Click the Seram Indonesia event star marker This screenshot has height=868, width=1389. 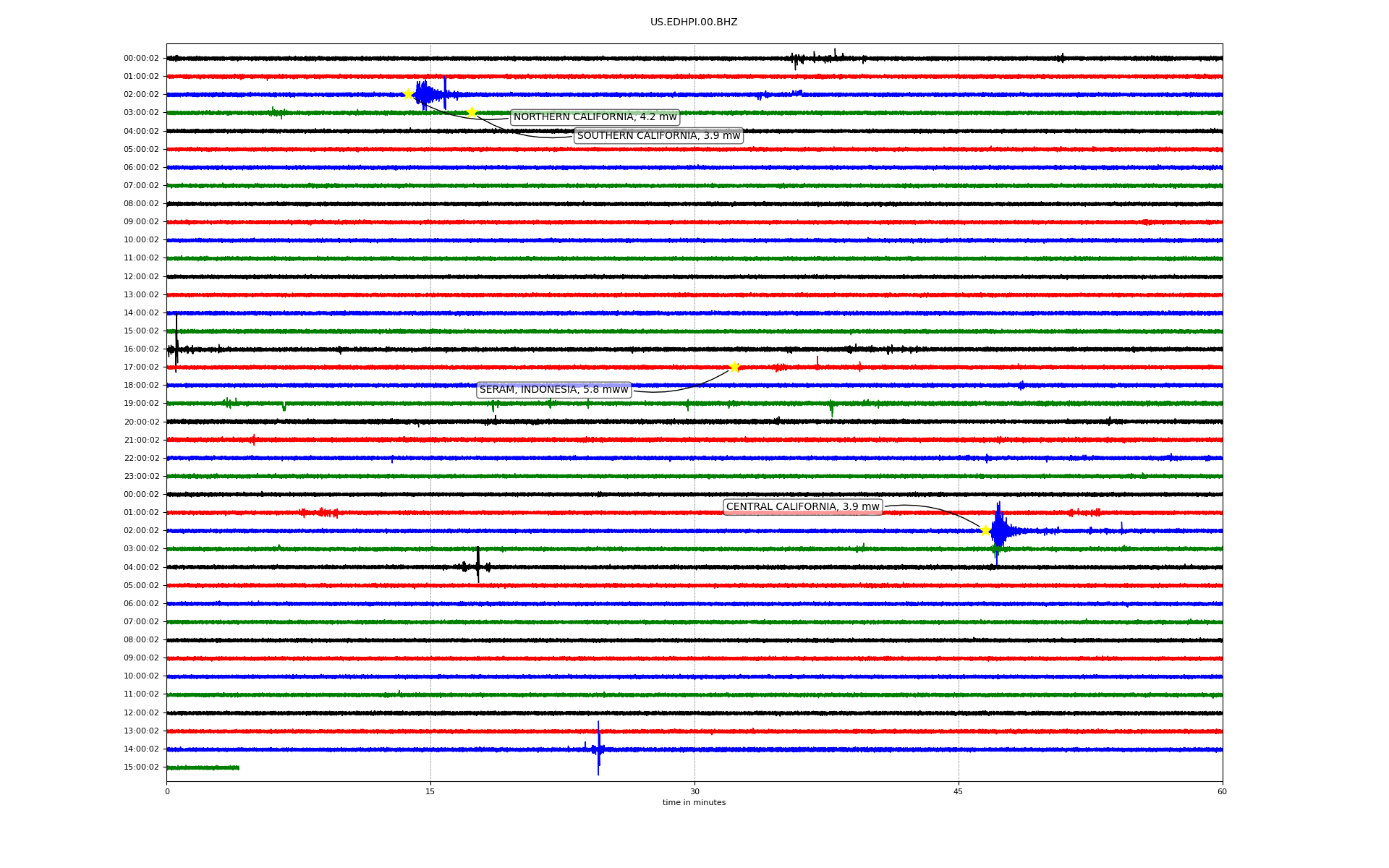point(734,367)
